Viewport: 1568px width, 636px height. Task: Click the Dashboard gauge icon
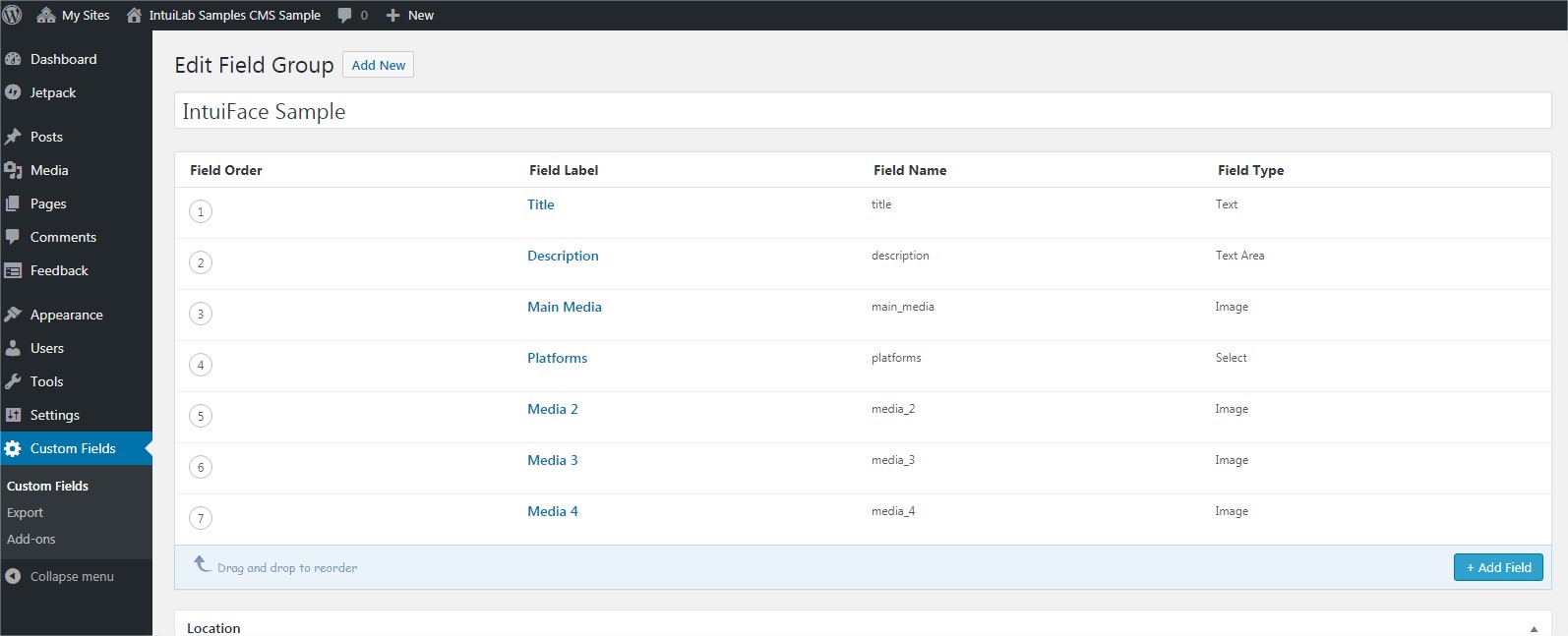[x=13, y=59]
